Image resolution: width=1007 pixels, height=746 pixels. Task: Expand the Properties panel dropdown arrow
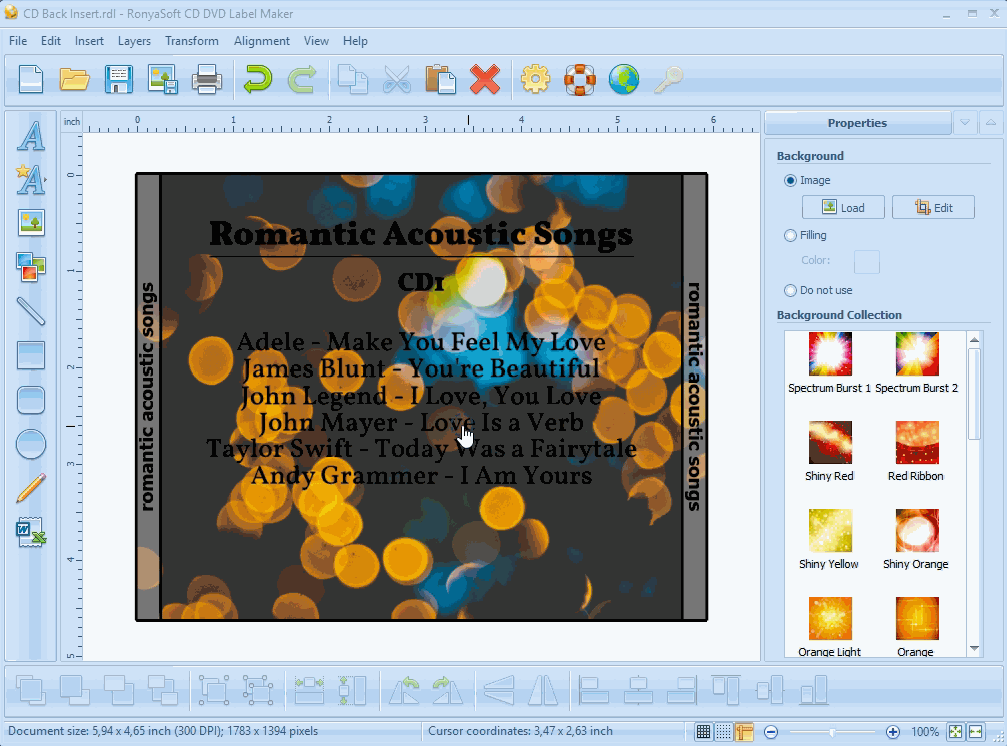[x=965, y=123]
